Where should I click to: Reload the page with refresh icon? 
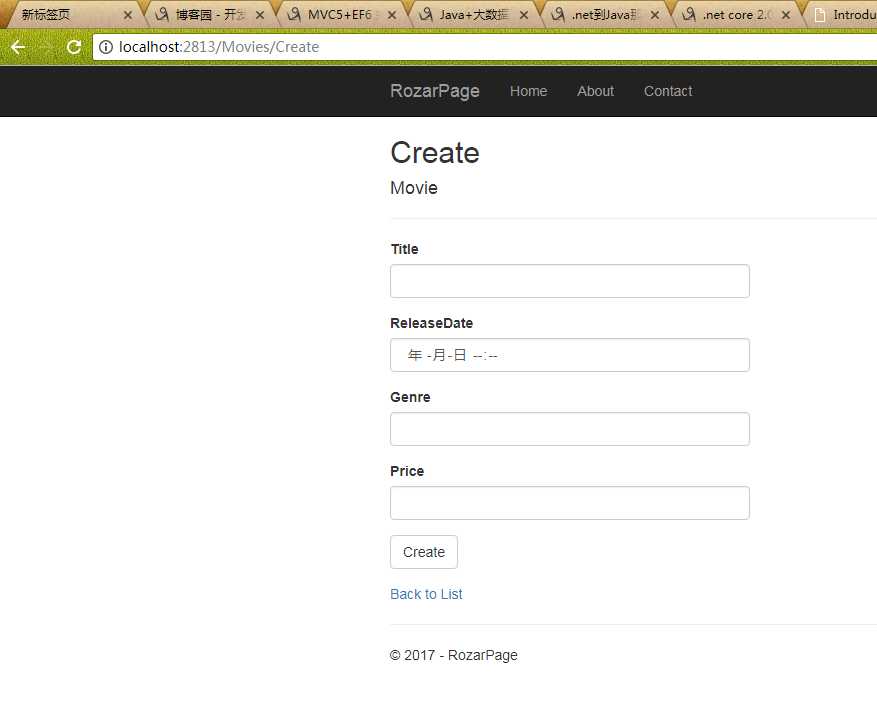click(x=74, y=47)
